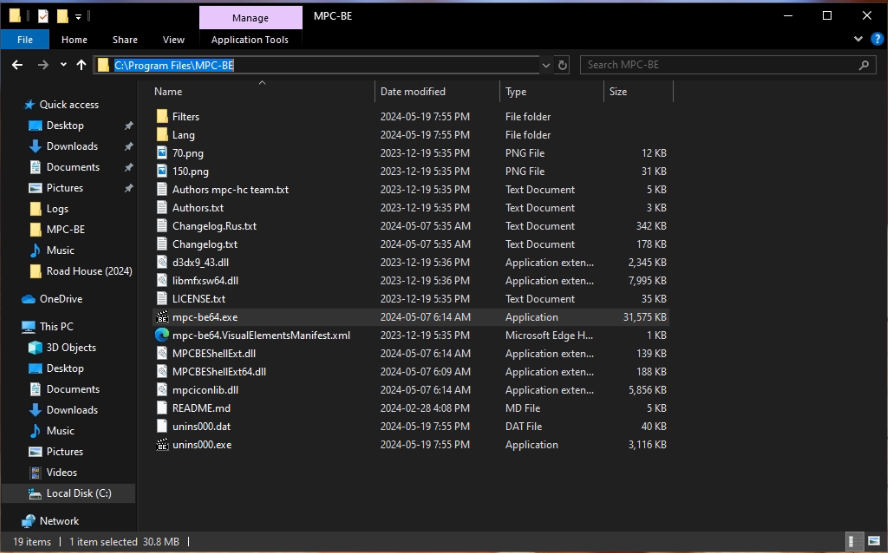Select MPCBEShellExt64.dll file
Screen dimensions: 888x553
click(219, 372)
